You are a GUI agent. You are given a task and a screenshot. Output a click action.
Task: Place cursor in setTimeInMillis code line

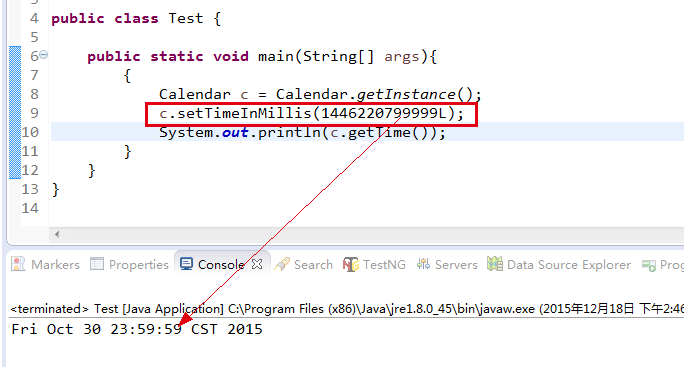point(311,113)
